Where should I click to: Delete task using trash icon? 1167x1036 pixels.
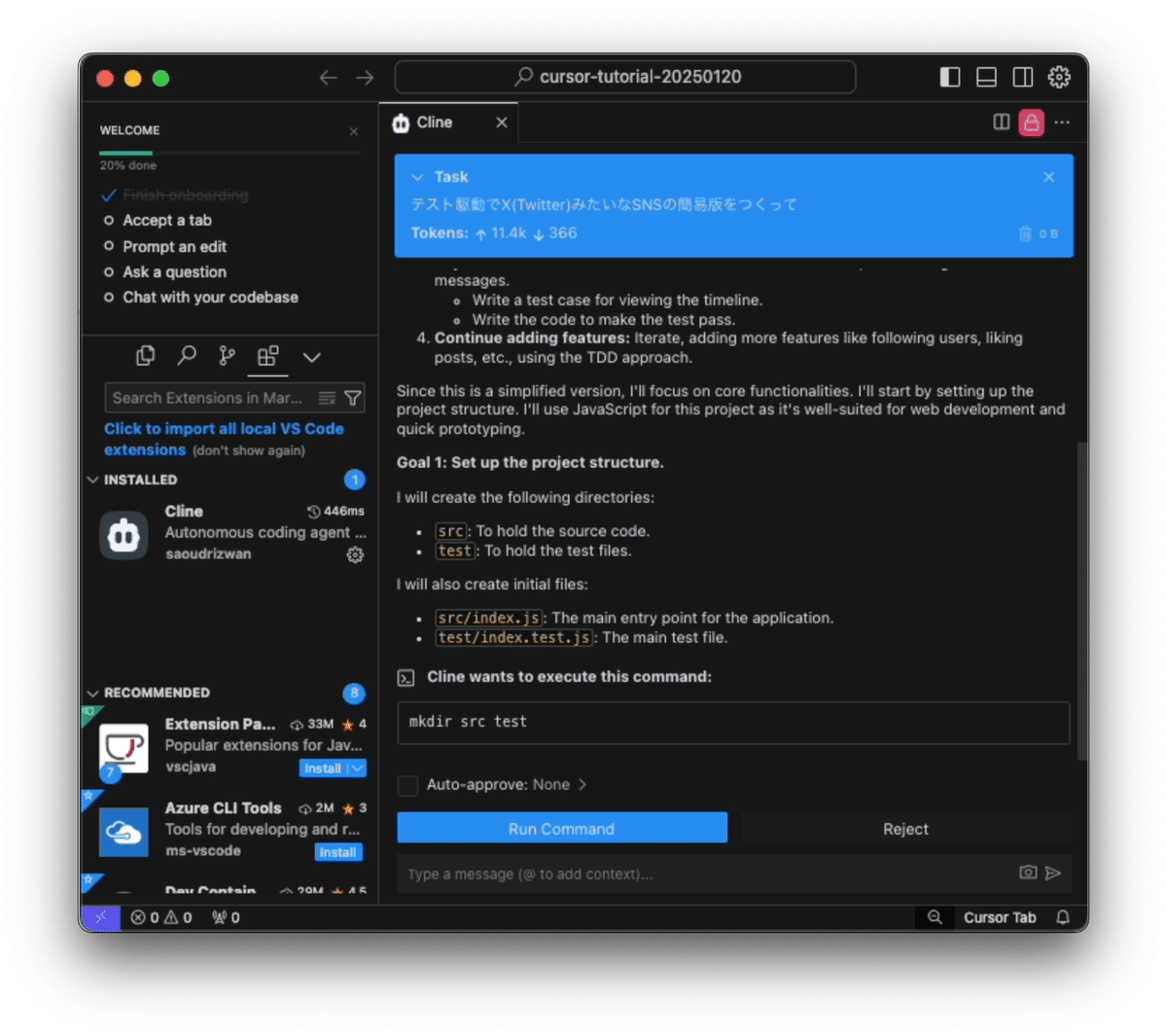pyautogui.click(x=1025, y=233)
